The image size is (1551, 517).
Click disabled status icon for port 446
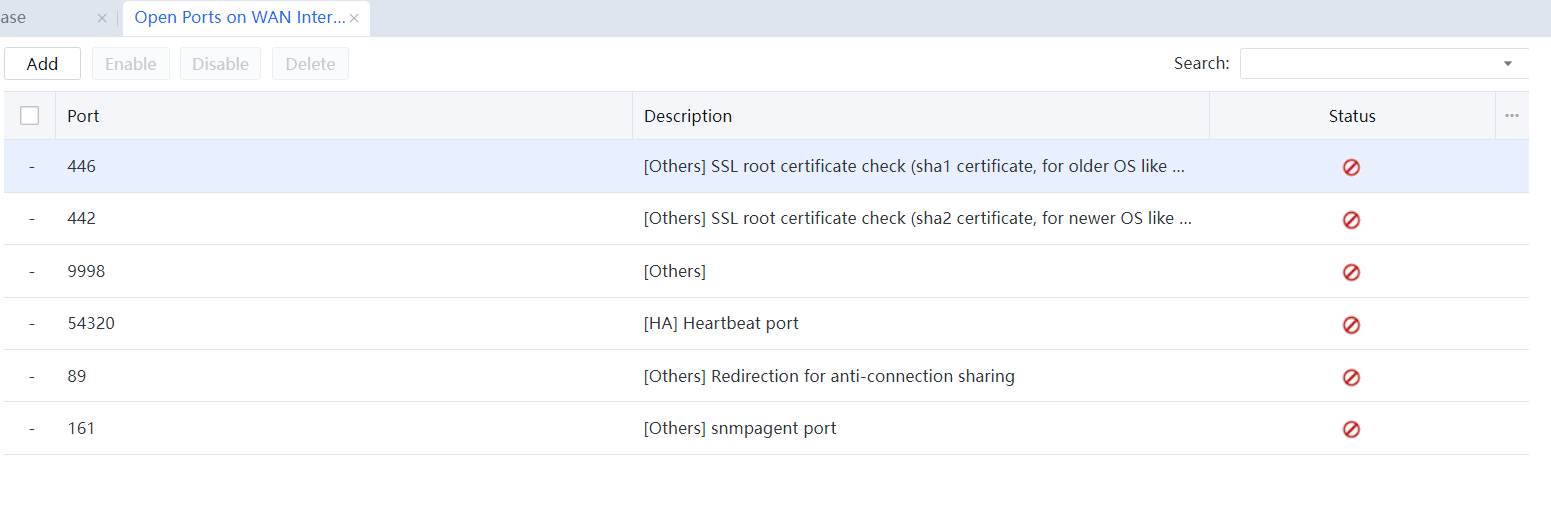(x=1351, y=167)
